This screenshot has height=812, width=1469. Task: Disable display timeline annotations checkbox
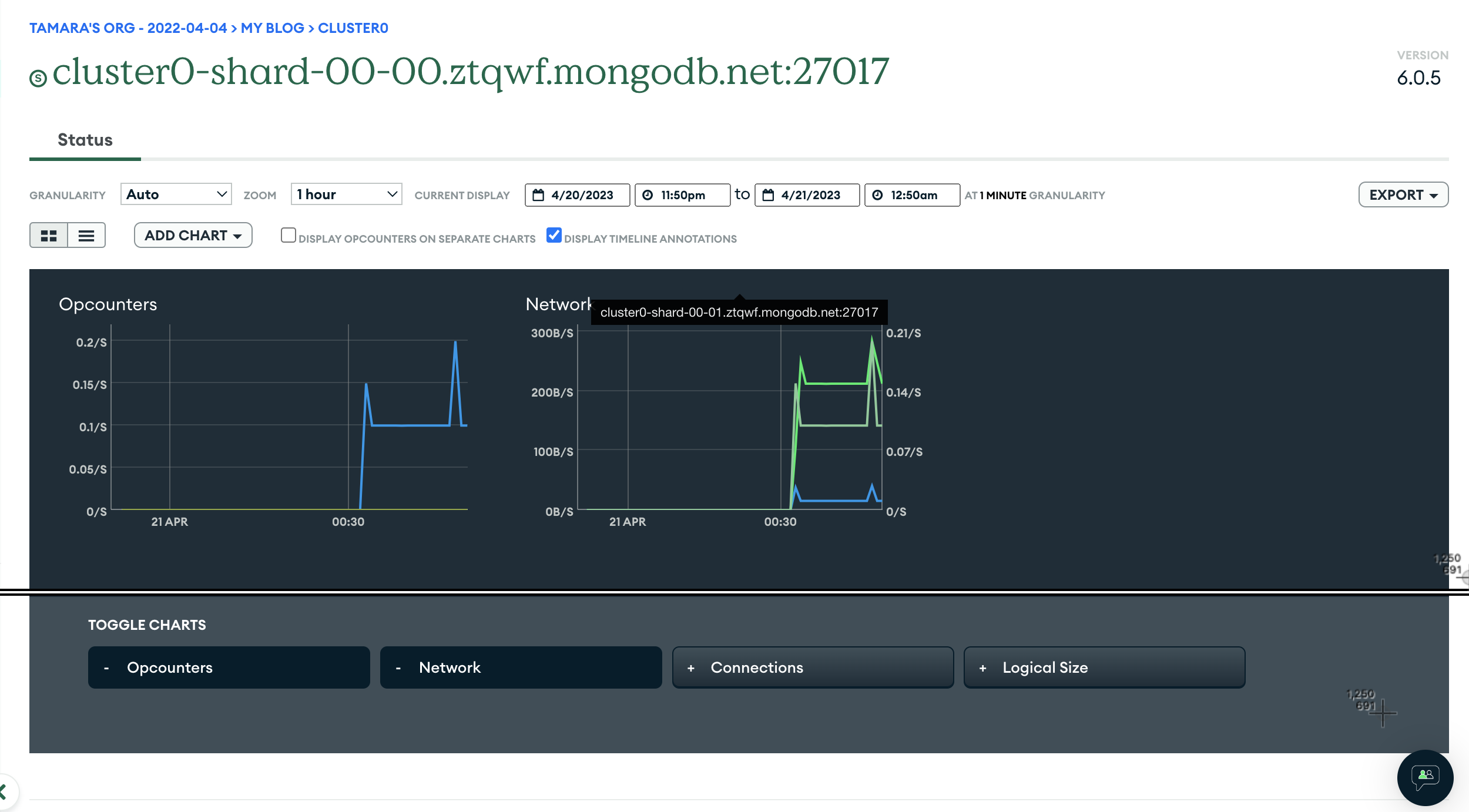[554, 236]
